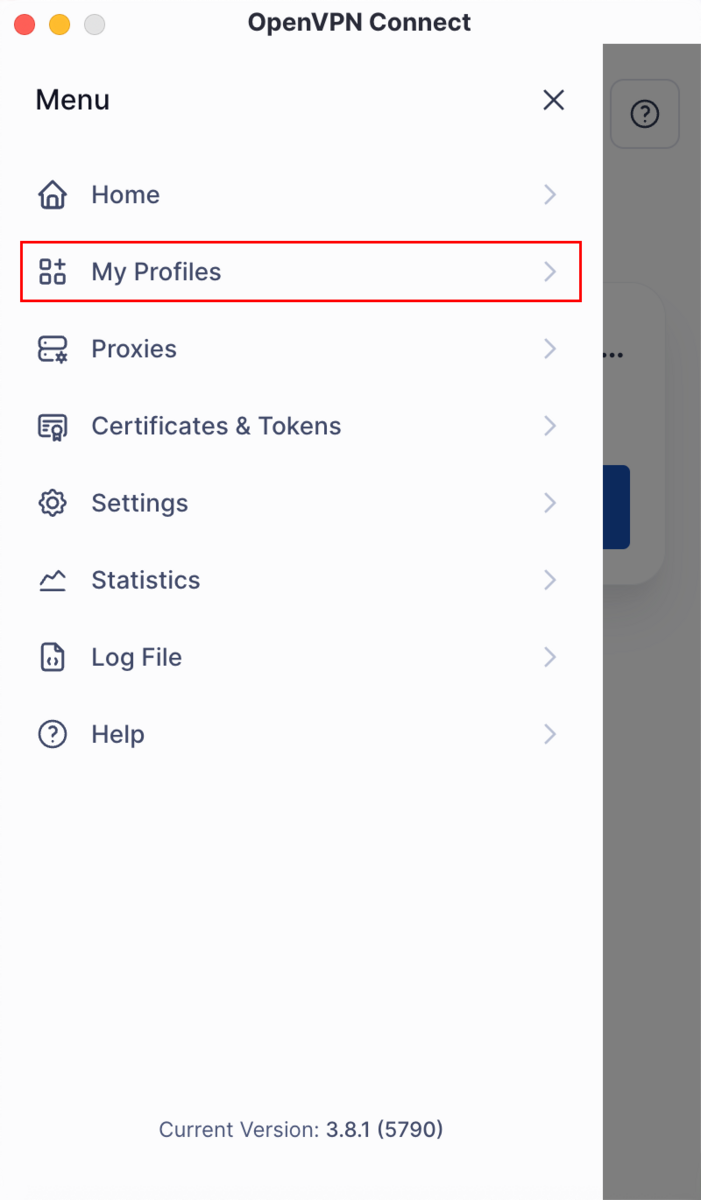
Task: Close the Menu with X icon
Action: (x=553, y=100)
